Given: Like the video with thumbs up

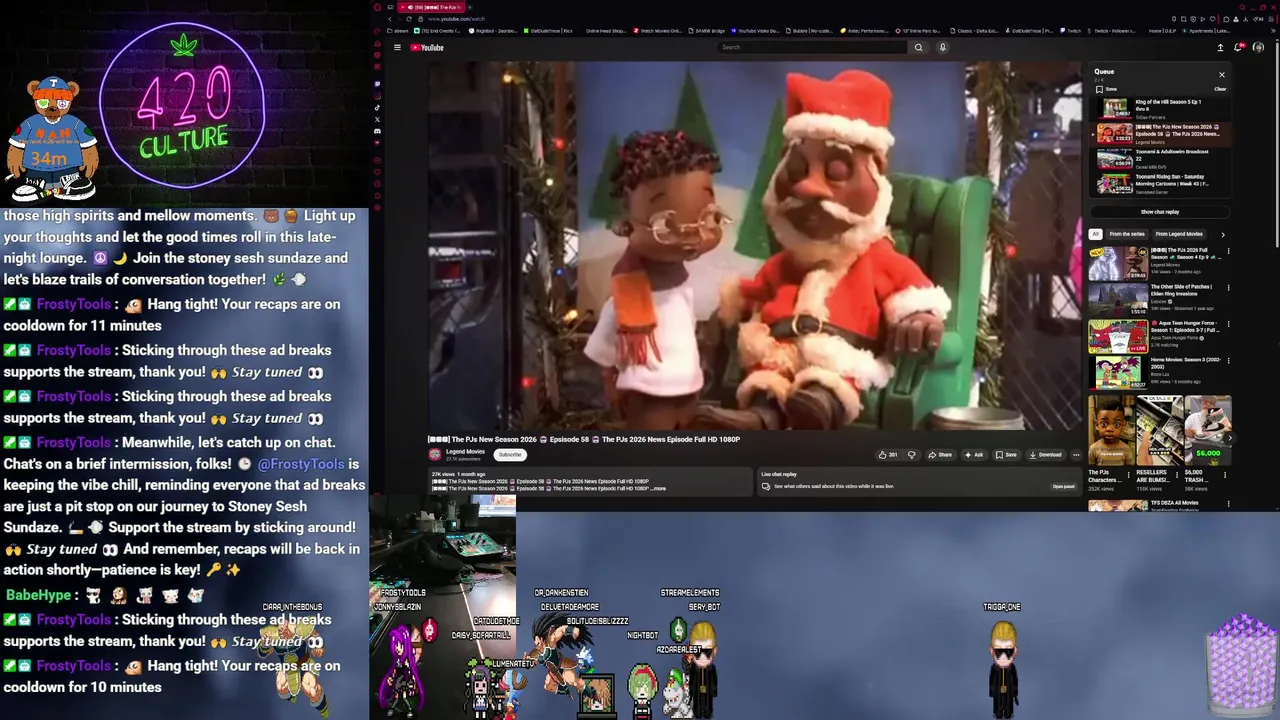Looking at the screenshot, I should [x=888, y=455].
